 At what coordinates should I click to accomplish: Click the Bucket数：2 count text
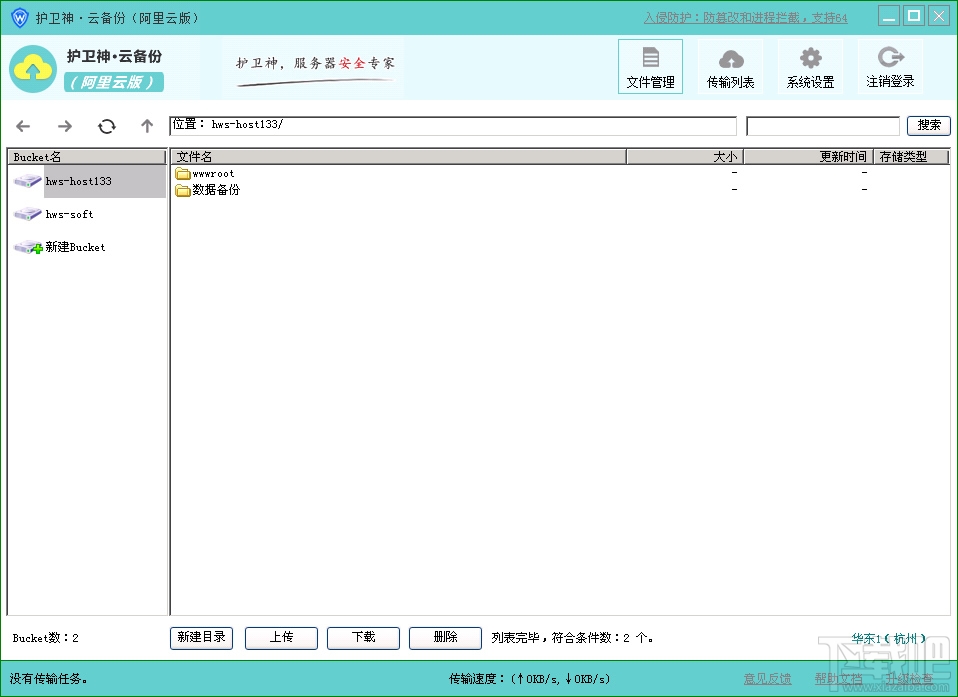click(45, 638)
